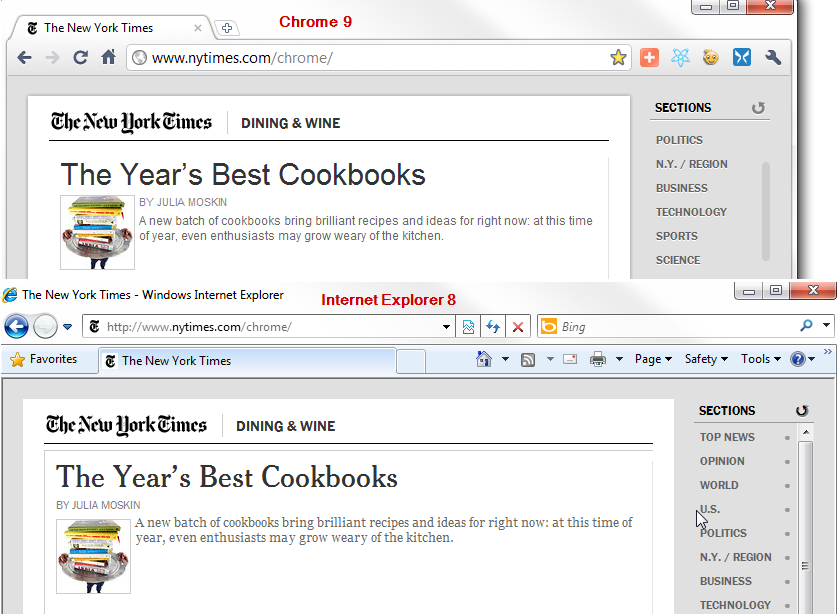Bookmark page with Chrome star icon
The height and width of the screenshot is (615, 837).
click(x=618, y=57)
